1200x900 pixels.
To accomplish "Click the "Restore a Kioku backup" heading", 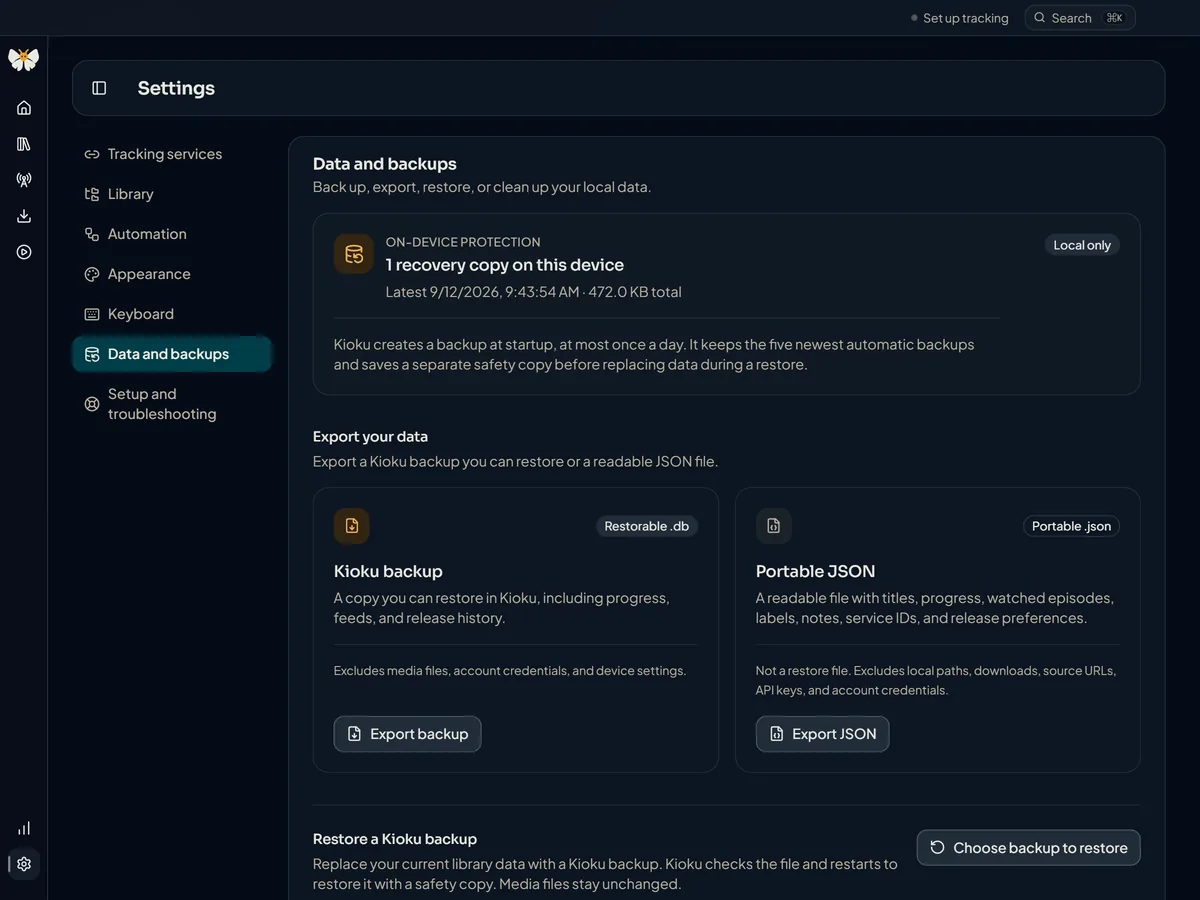I will [x=395, y=839].
